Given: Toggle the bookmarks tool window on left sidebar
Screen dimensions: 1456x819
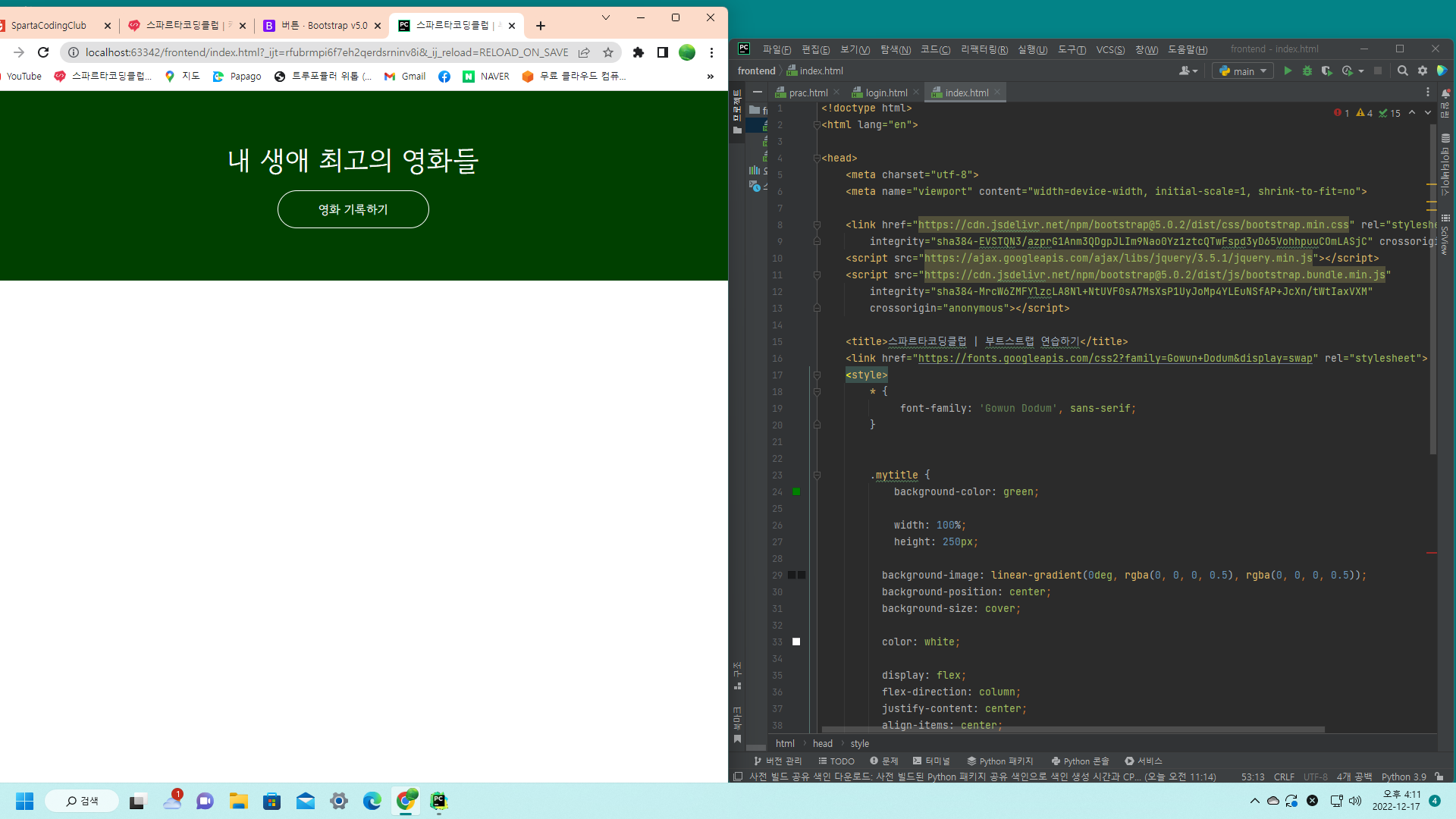Looking at the screenshot, I should pos(737,725).
